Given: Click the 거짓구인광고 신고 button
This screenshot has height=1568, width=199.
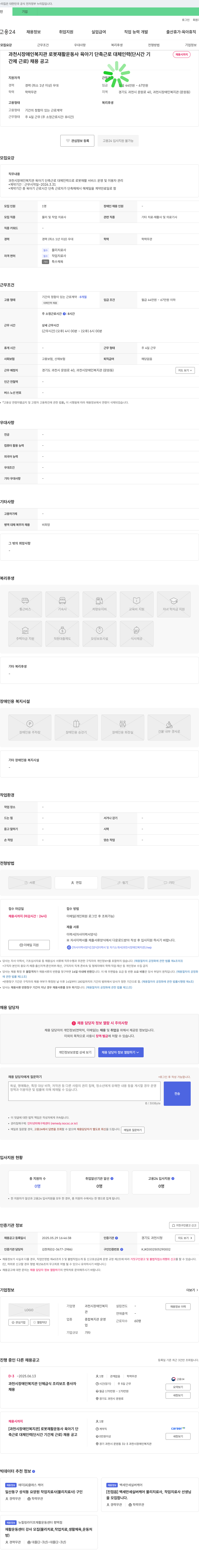Looking at the screenshot, I should (x=184, y=1225).
